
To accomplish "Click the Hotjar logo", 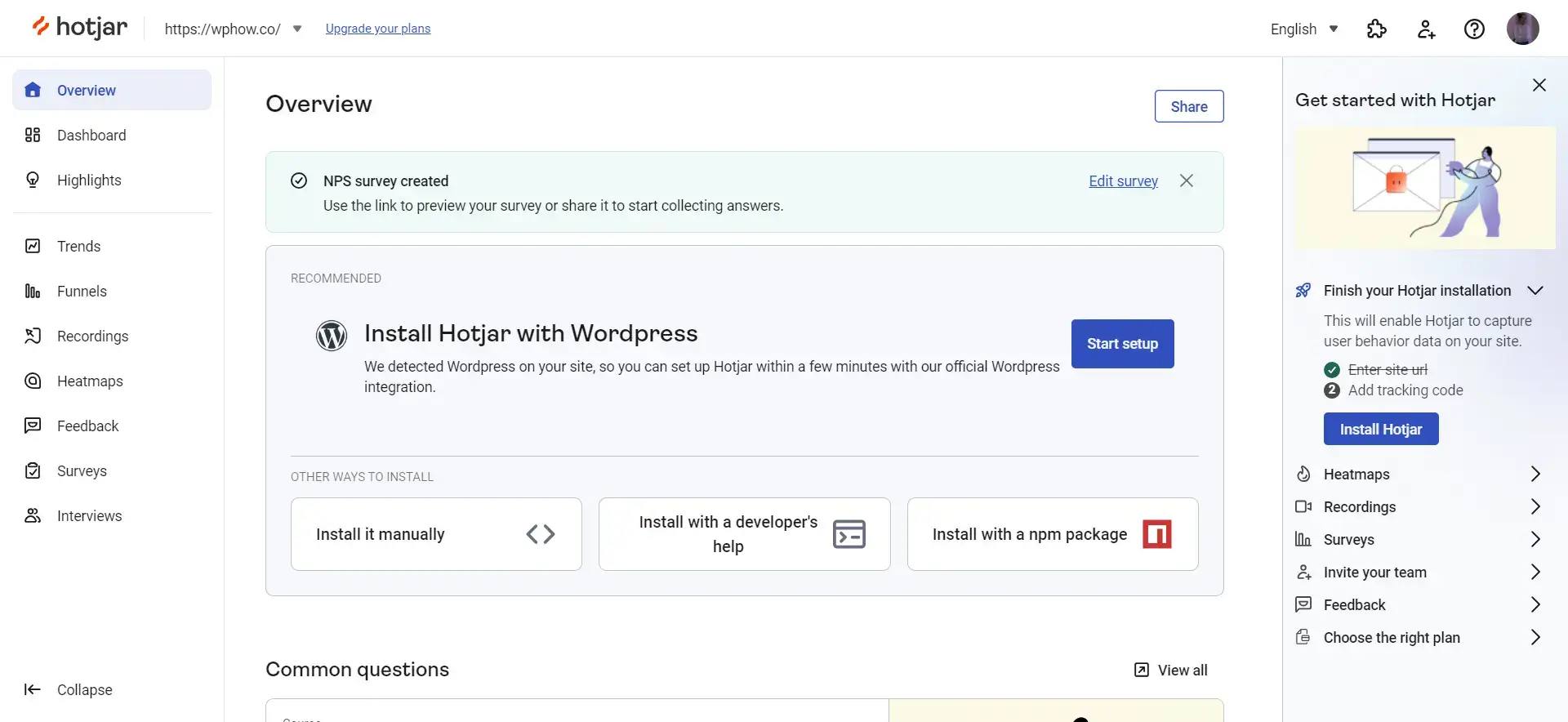I will 79,28.
